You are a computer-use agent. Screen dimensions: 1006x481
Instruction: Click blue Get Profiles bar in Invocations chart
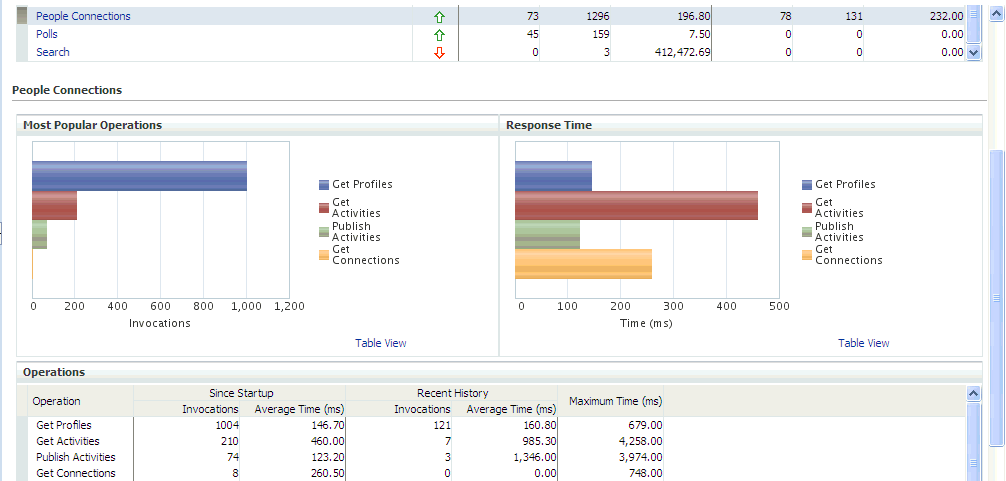139,176
